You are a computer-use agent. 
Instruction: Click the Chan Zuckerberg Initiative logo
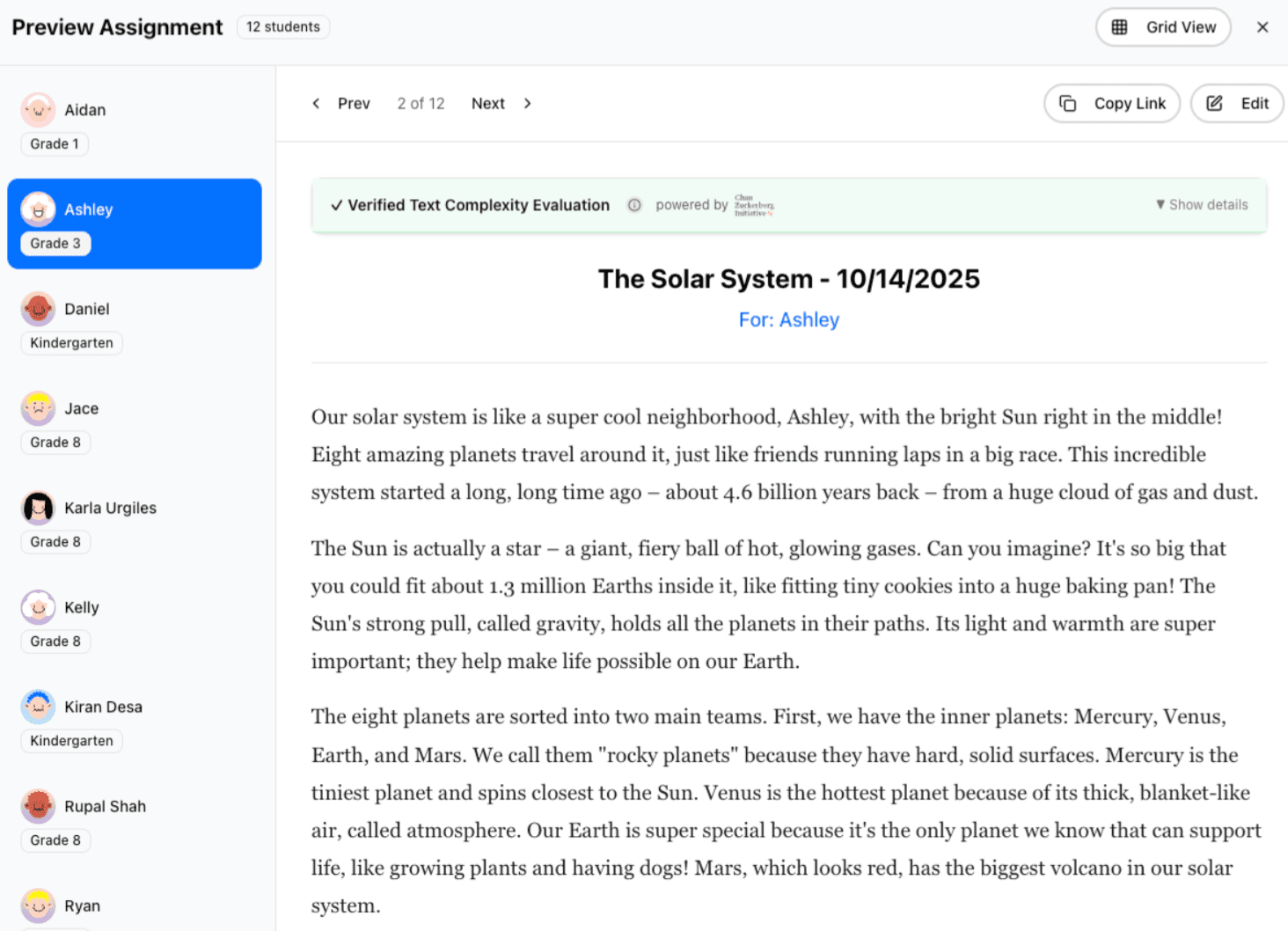coord(754,205)
